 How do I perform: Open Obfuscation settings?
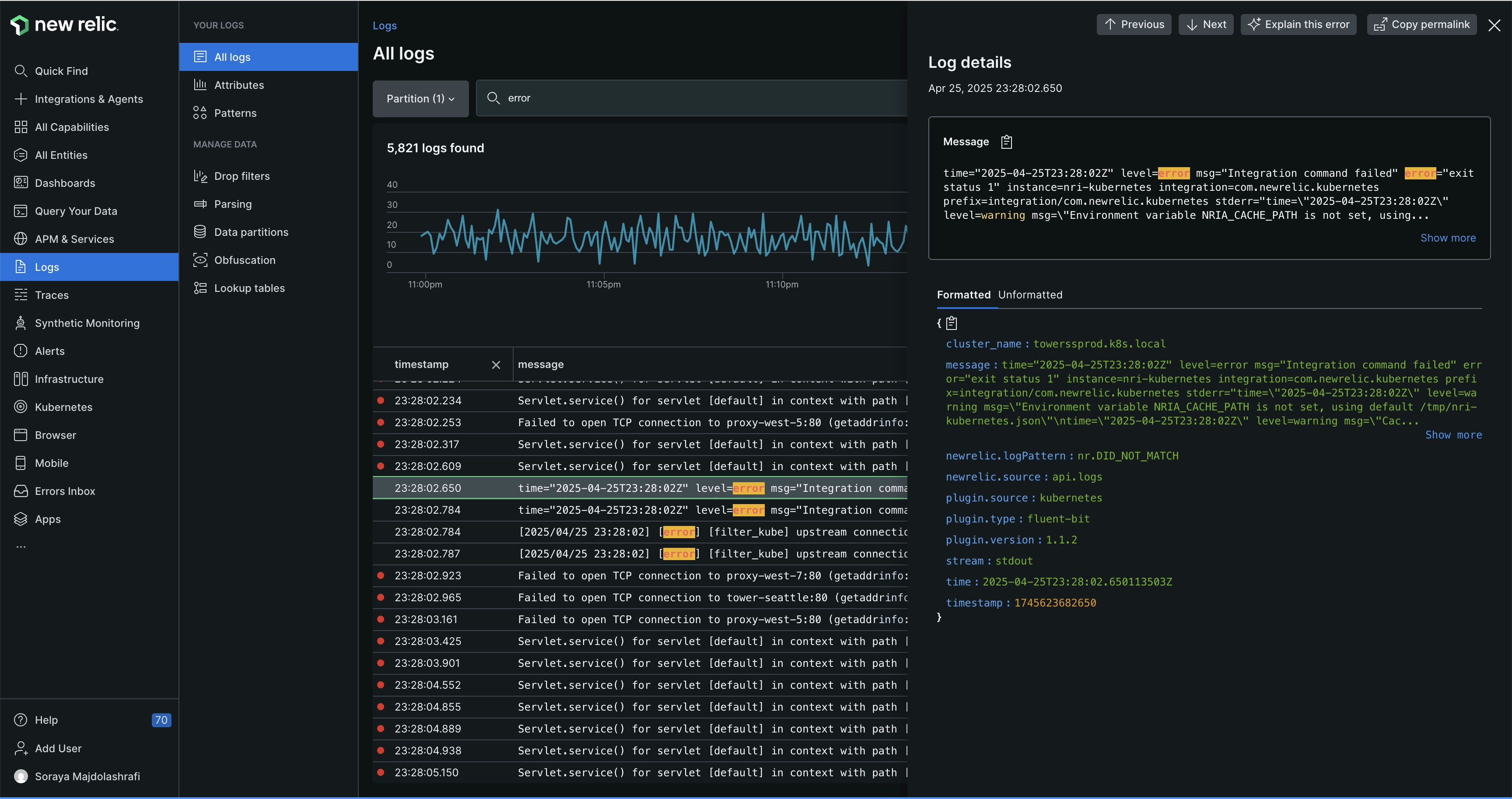(x=245, y=260)
